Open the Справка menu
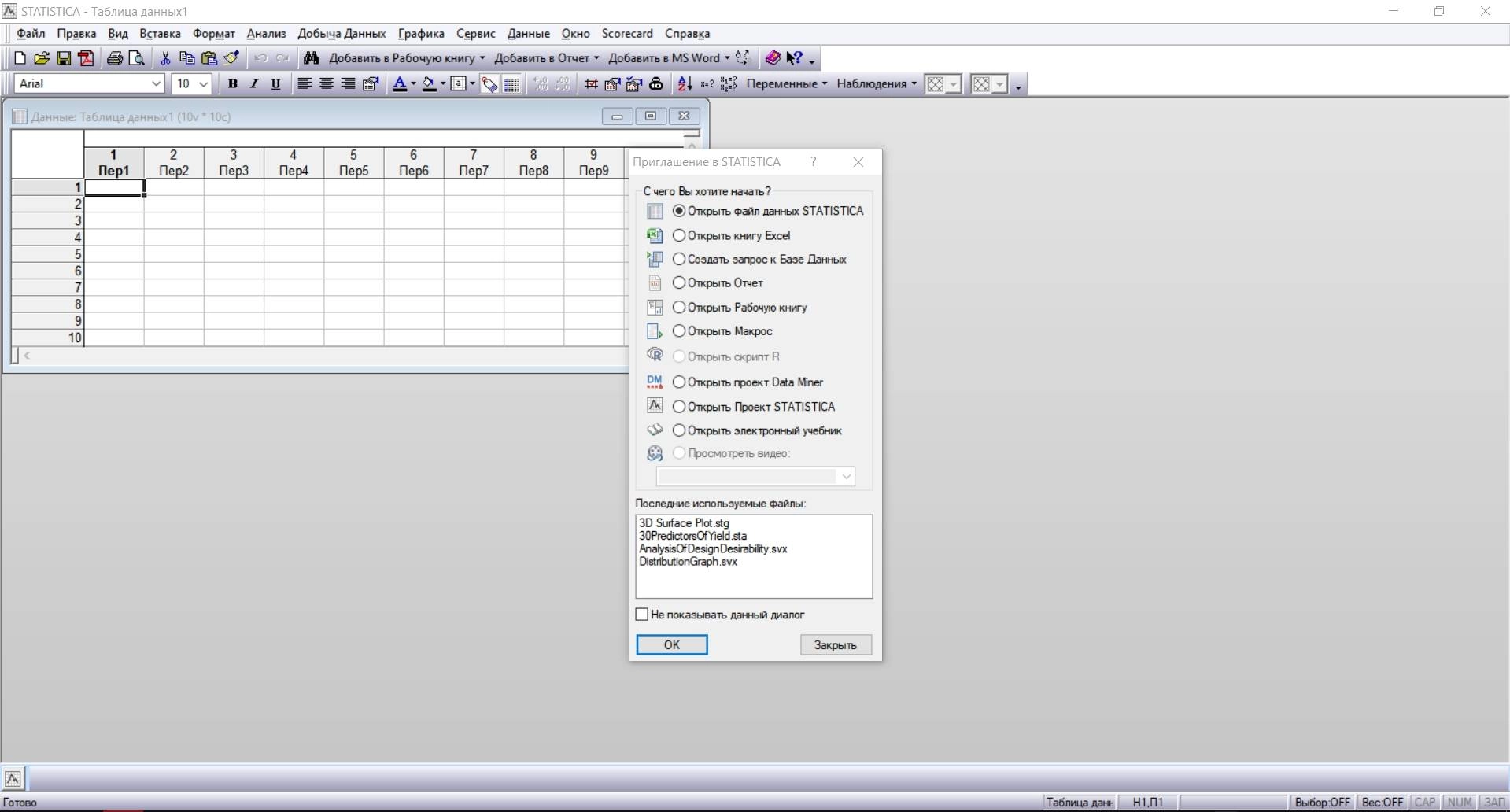 687,34
